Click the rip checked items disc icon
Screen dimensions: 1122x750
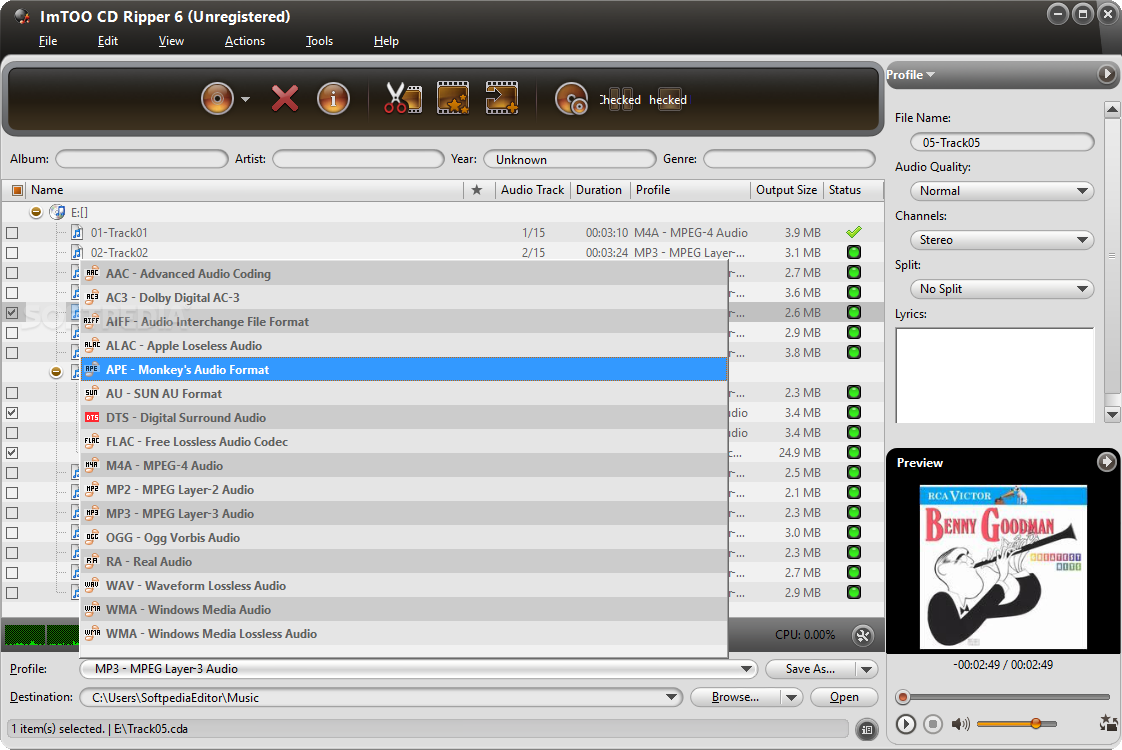571,99
